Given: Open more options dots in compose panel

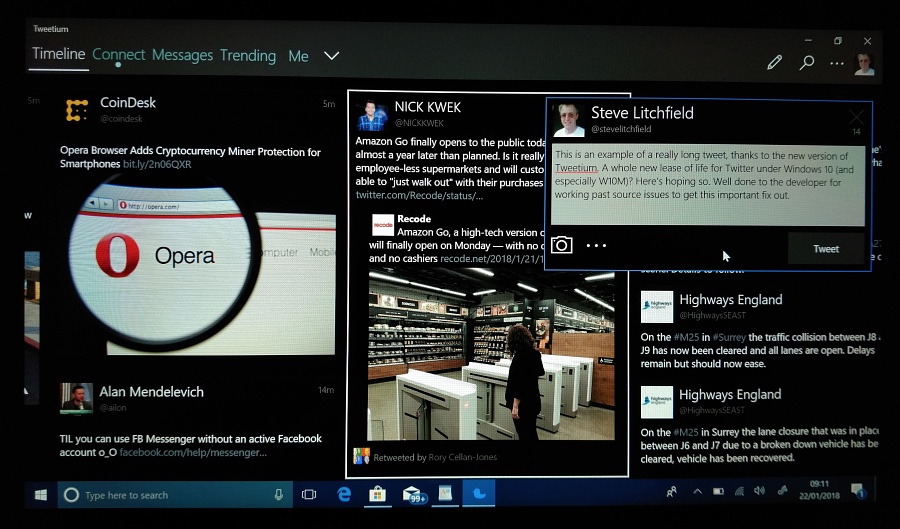Looking at the screenshot, I should point(596,246).
